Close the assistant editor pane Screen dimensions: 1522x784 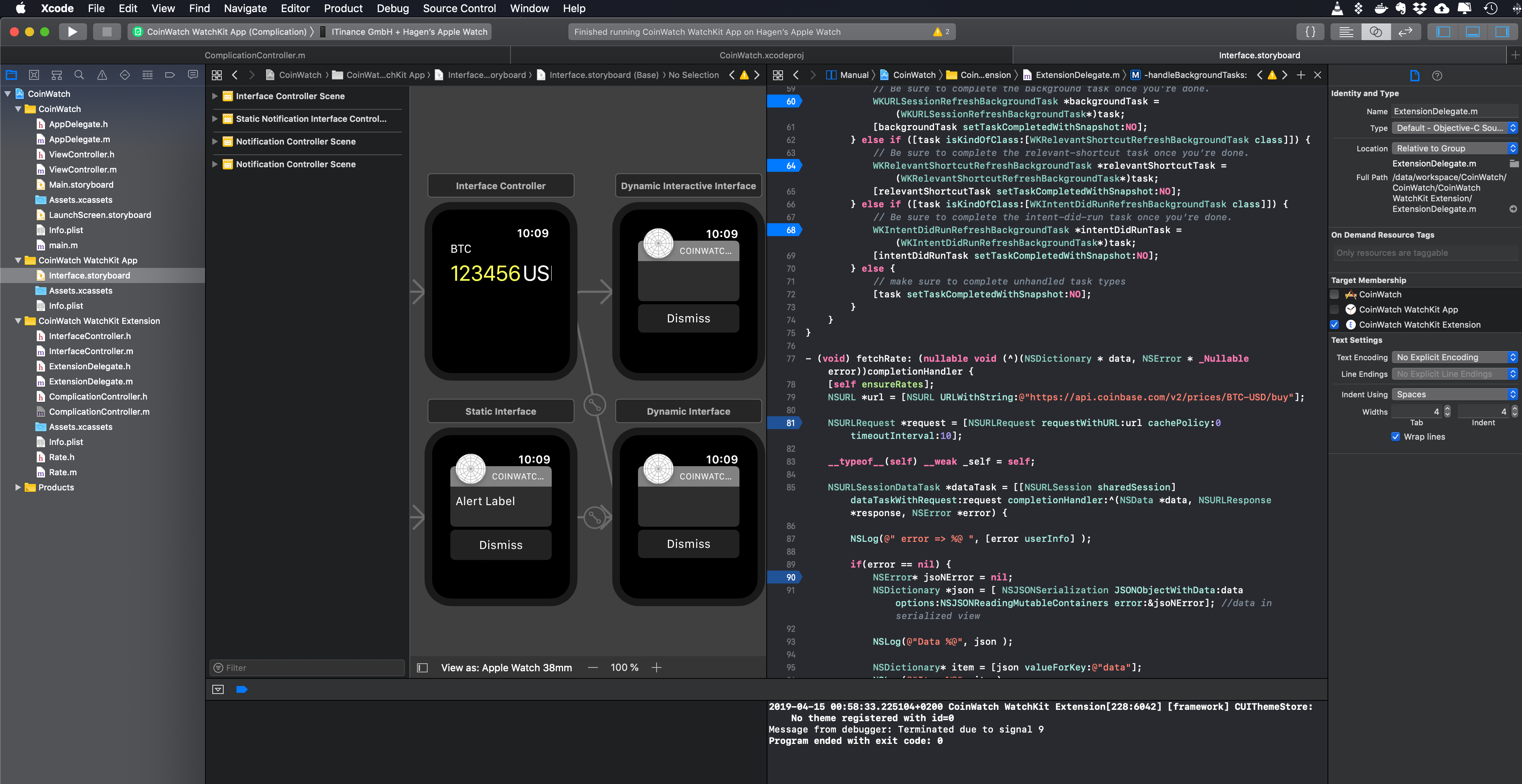(x=1318, y=75)
